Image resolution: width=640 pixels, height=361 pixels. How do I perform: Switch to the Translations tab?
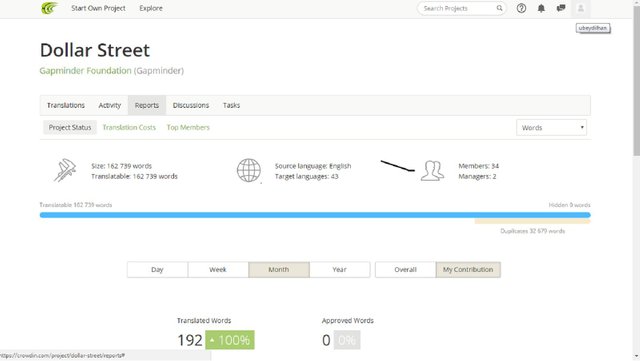[x=66, y=105]
